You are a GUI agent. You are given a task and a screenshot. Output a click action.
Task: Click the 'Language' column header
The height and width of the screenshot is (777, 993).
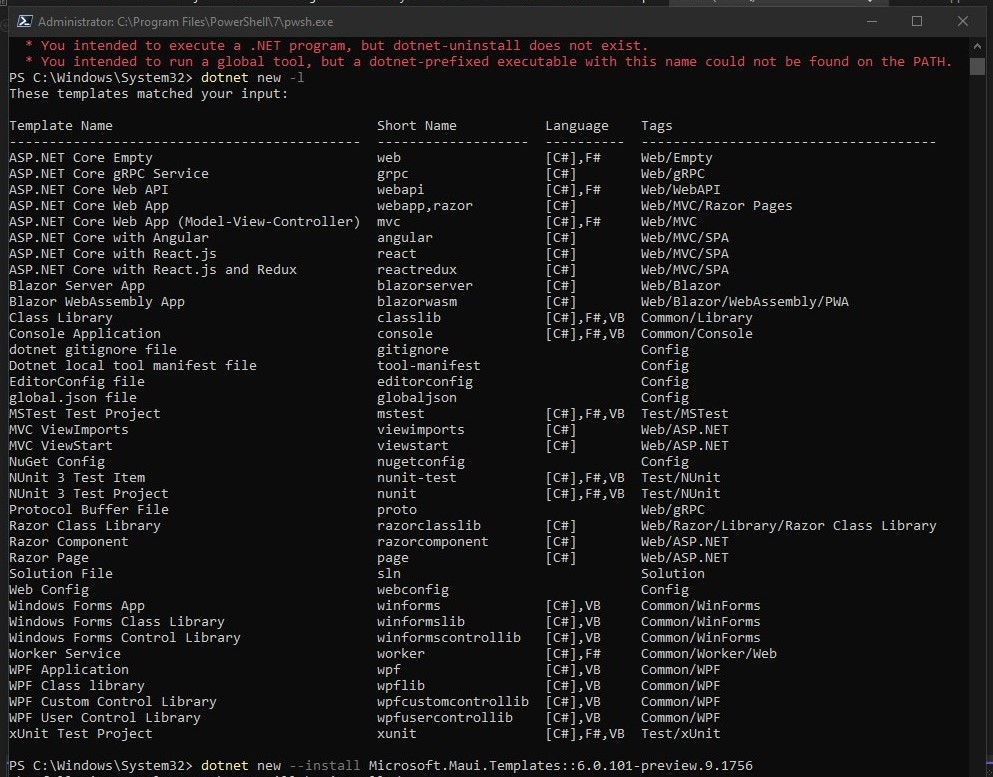[576, 125]
